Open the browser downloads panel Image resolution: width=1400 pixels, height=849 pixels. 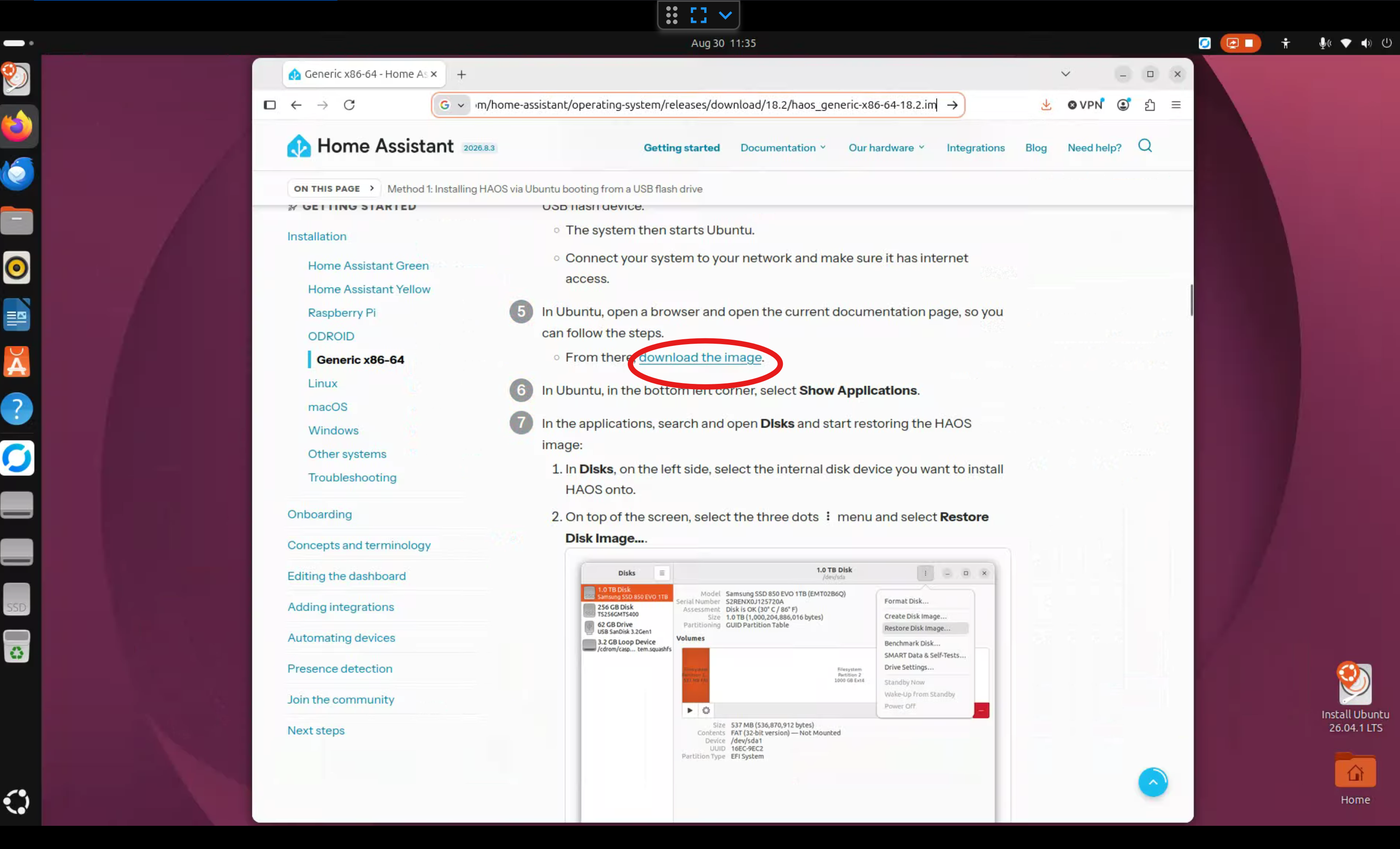pyautogui.click(x=1046, y=105)
